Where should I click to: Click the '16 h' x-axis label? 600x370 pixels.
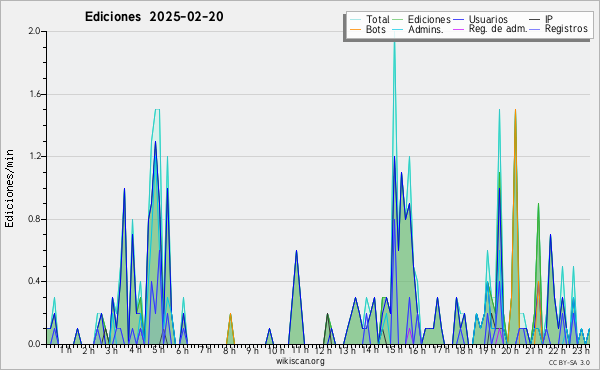click(x=417, y=351)
